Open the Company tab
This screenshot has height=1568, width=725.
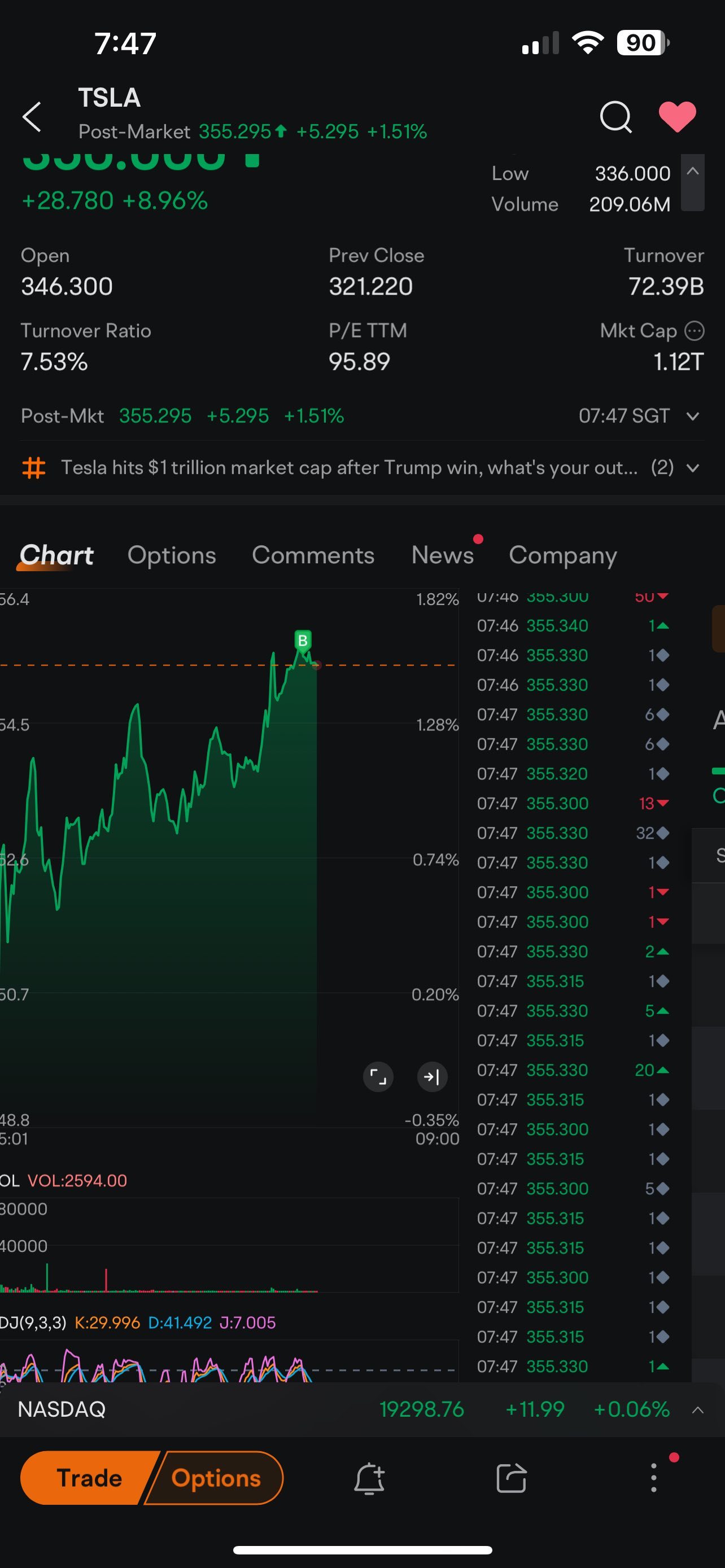point(563,555)
